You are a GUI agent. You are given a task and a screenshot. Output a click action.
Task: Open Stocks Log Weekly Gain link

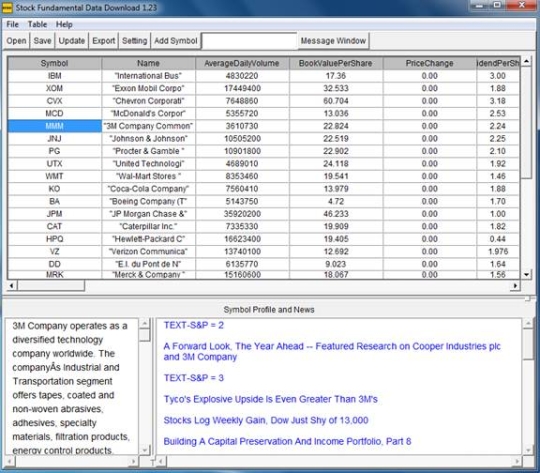coord(266,420)
